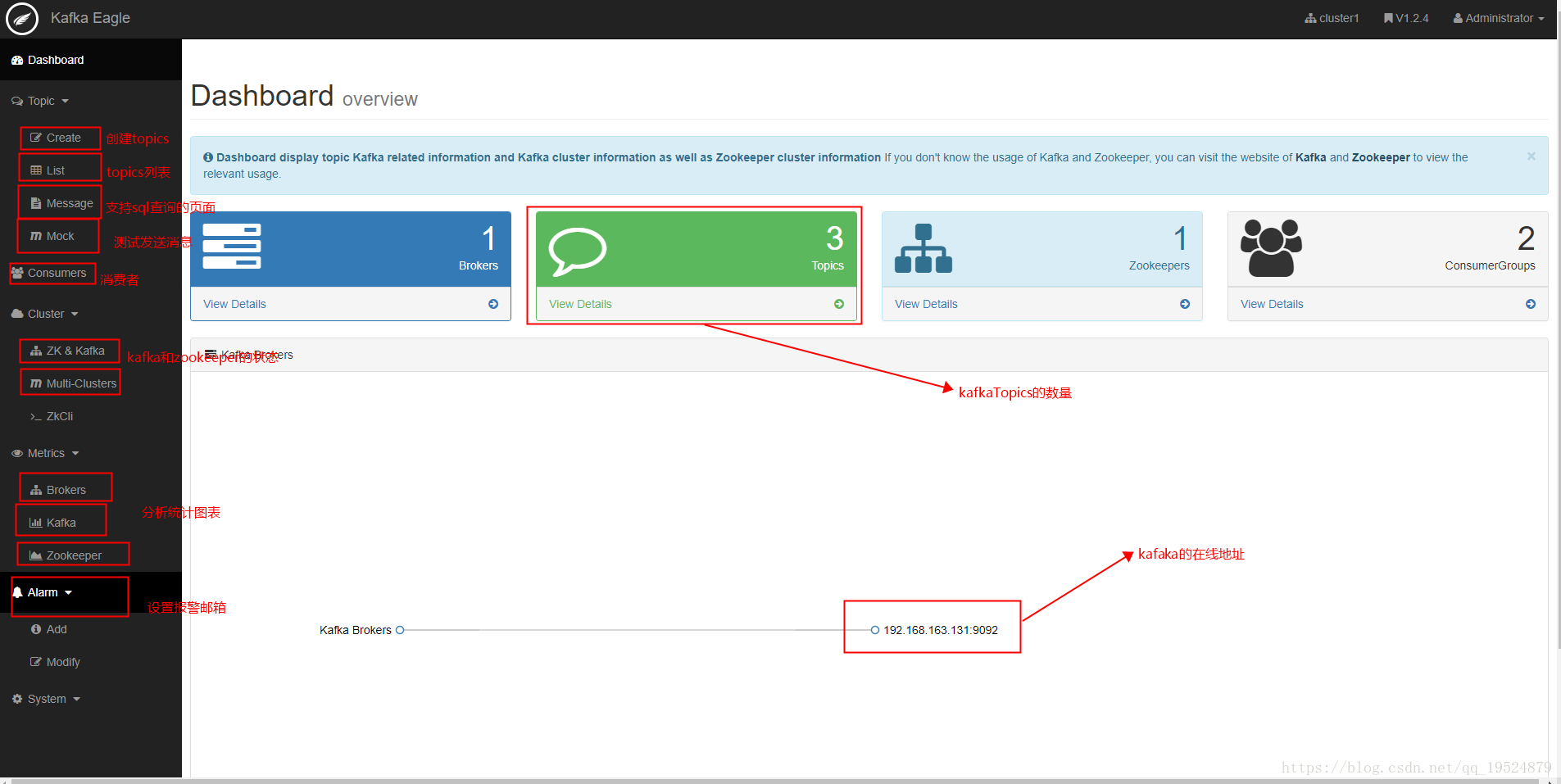
Task: Click the bar chart icon beside Kafka
Action: coord(36,523)
